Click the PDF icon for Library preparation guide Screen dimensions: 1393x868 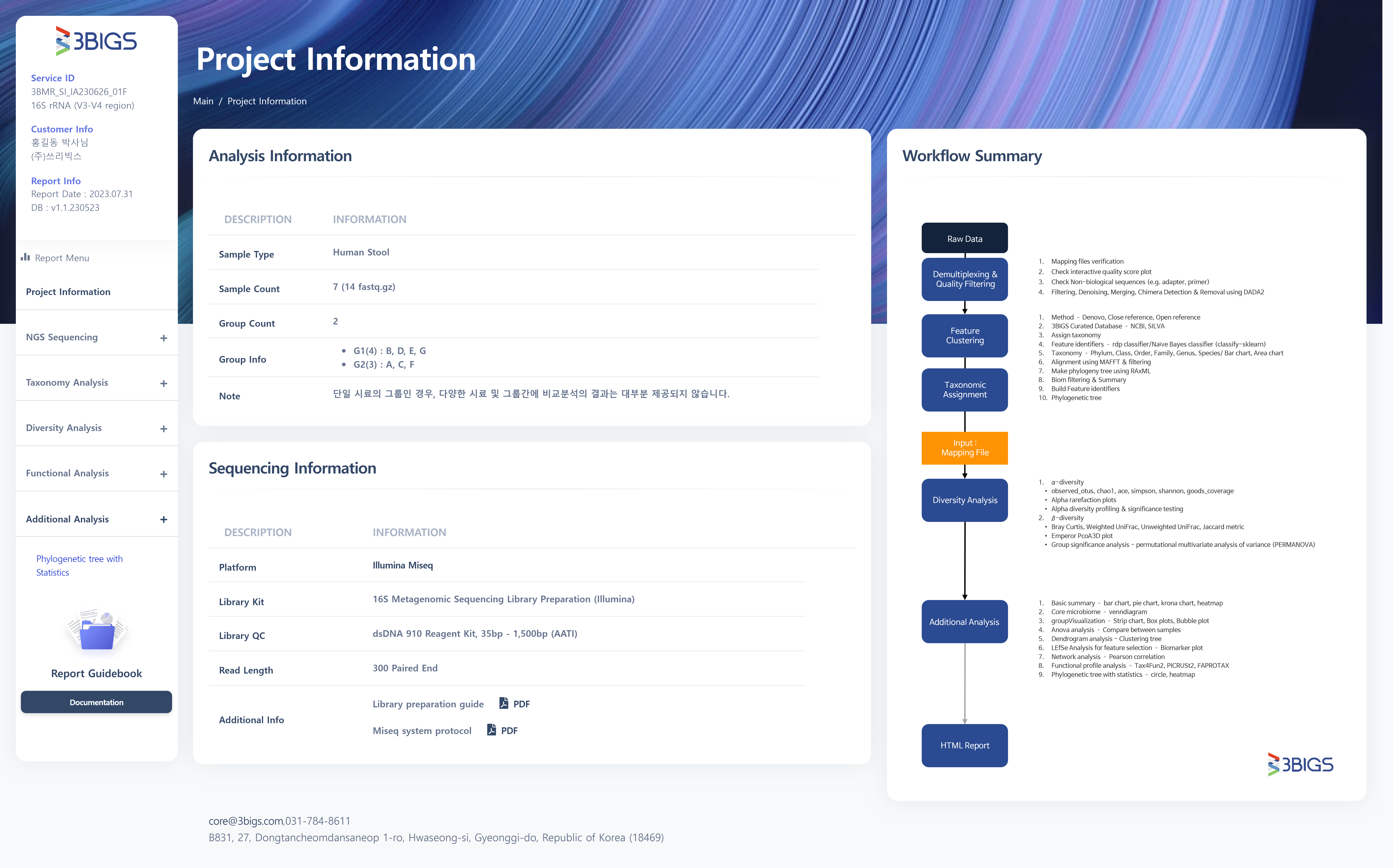point(504,703)
